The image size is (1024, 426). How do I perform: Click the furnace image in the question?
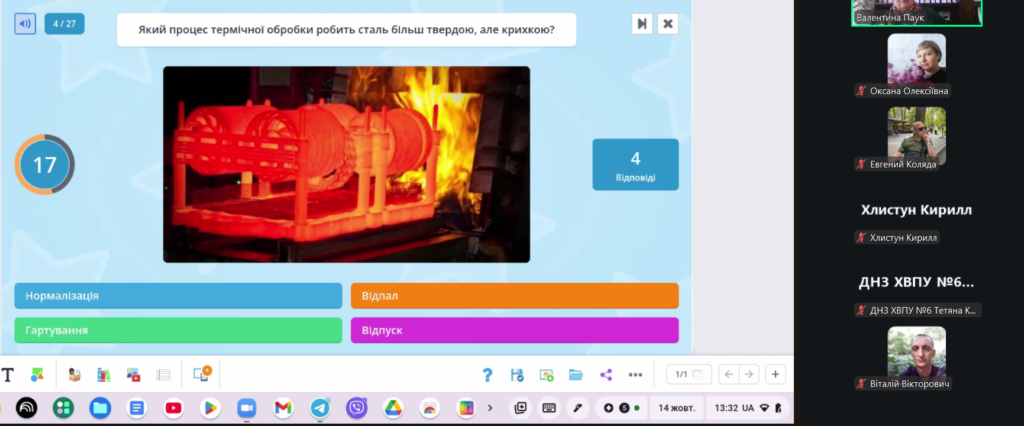[346, 164]
